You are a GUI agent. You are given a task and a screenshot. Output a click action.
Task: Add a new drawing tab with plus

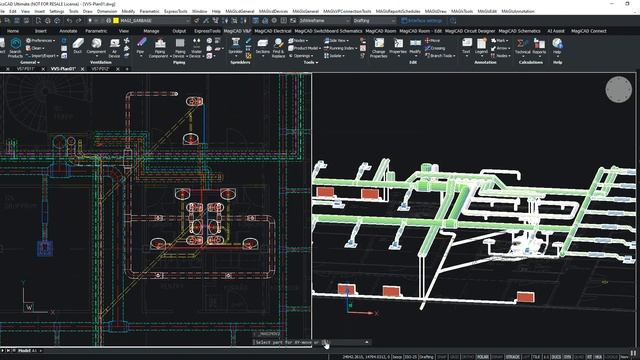127,69
